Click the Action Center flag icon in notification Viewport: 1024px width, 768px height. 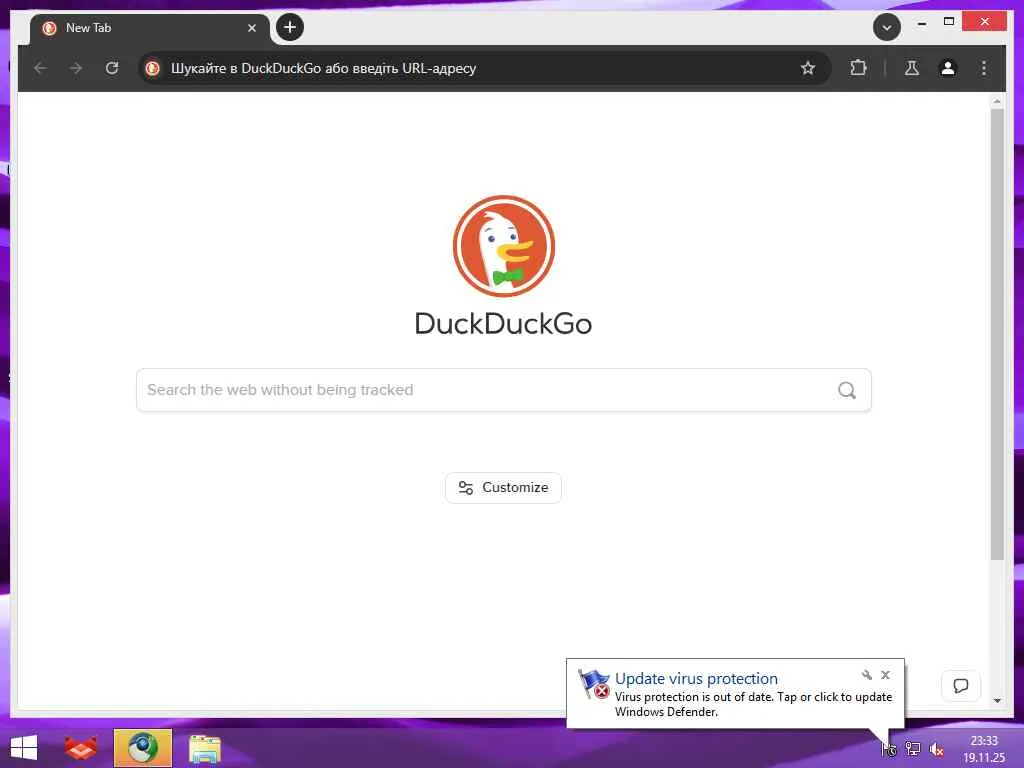tap(594, 684)
